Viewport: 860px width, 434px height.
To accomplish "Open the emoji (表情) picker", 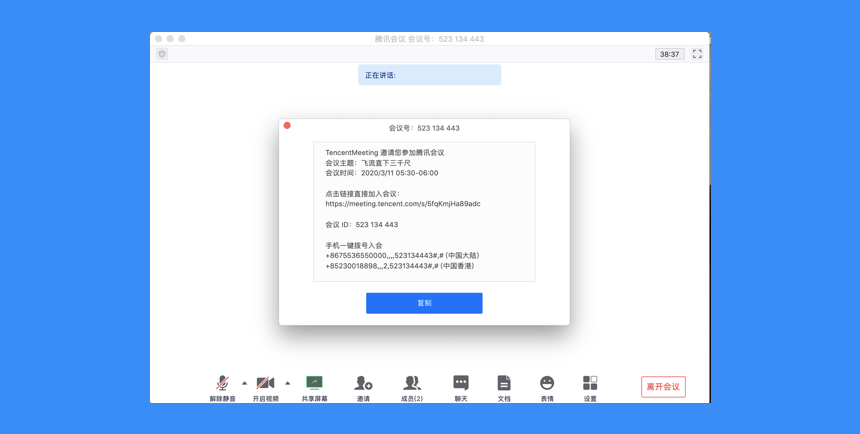I will 547,388.
